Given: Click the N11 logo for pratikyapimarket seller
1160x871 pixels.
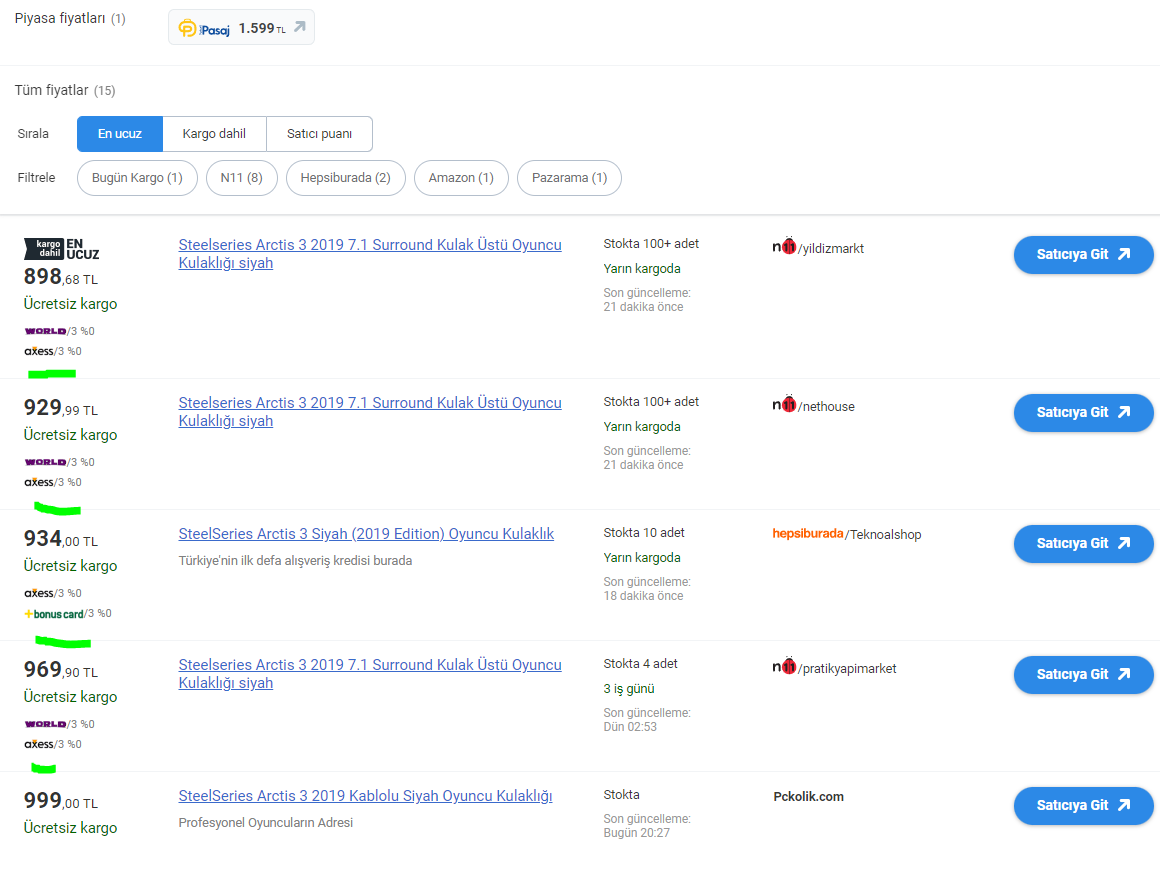Looking at the screenshot, I should [785, 667].
